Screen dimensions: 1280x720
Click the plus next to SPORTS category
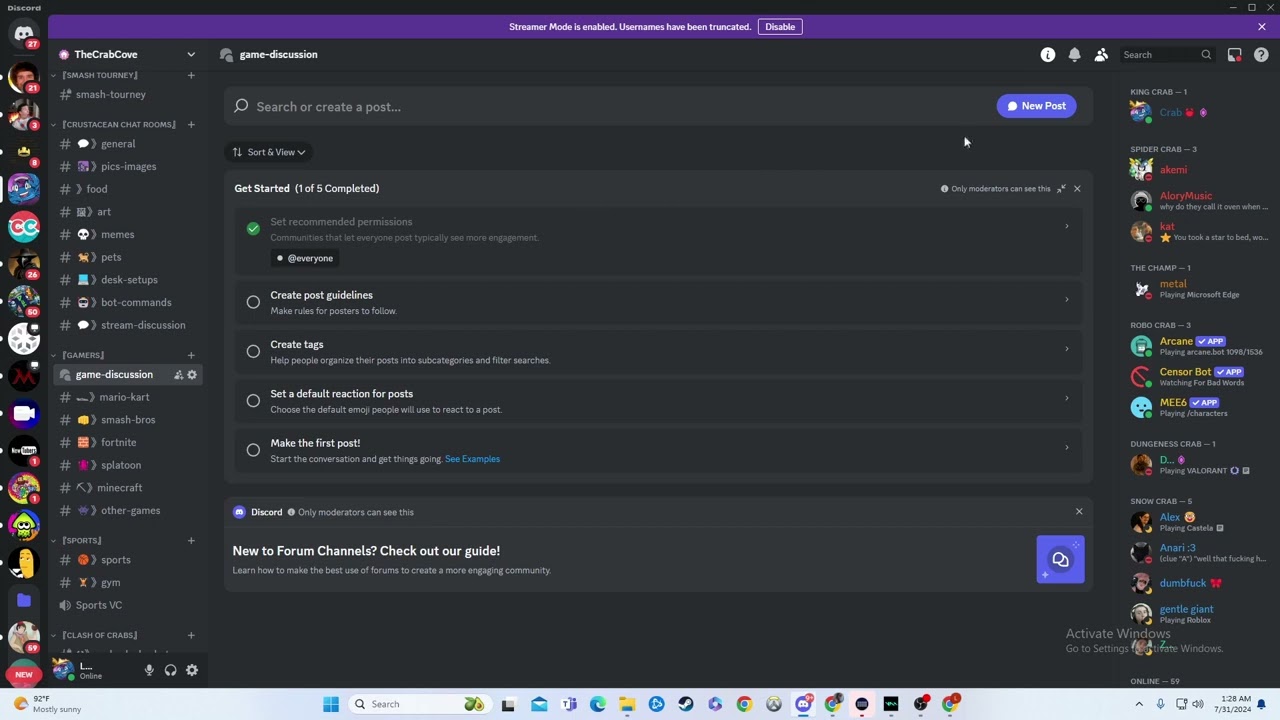[191, 541]
